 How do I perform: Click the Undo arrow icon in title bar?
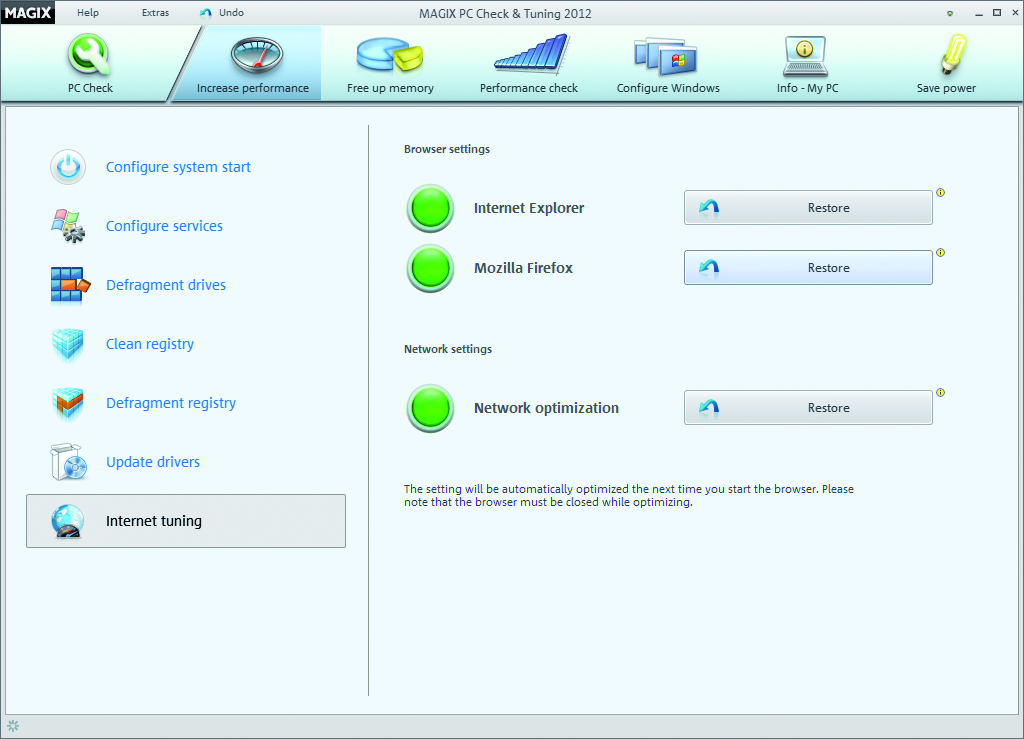(206, 13)
